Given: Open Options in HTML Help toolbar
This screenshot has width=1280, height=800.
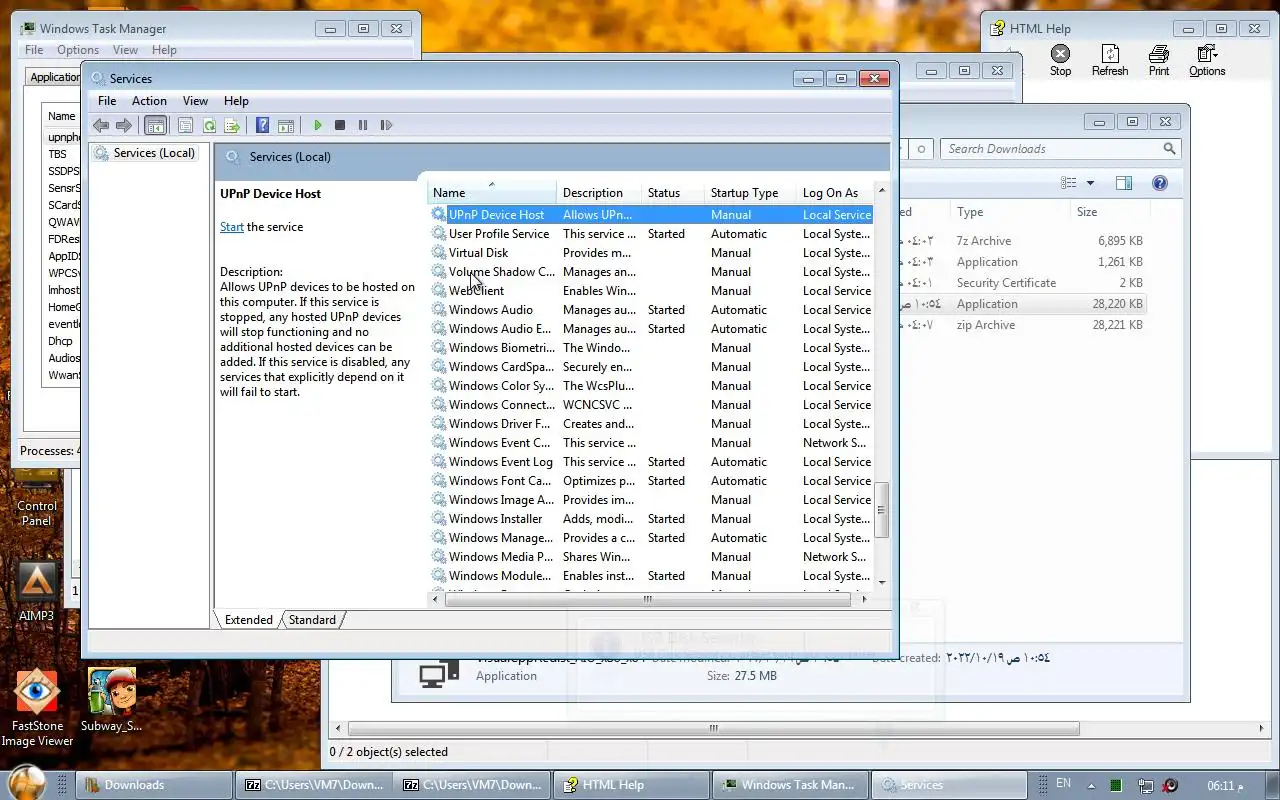Looking at the screenshot, I should 1207,60.
